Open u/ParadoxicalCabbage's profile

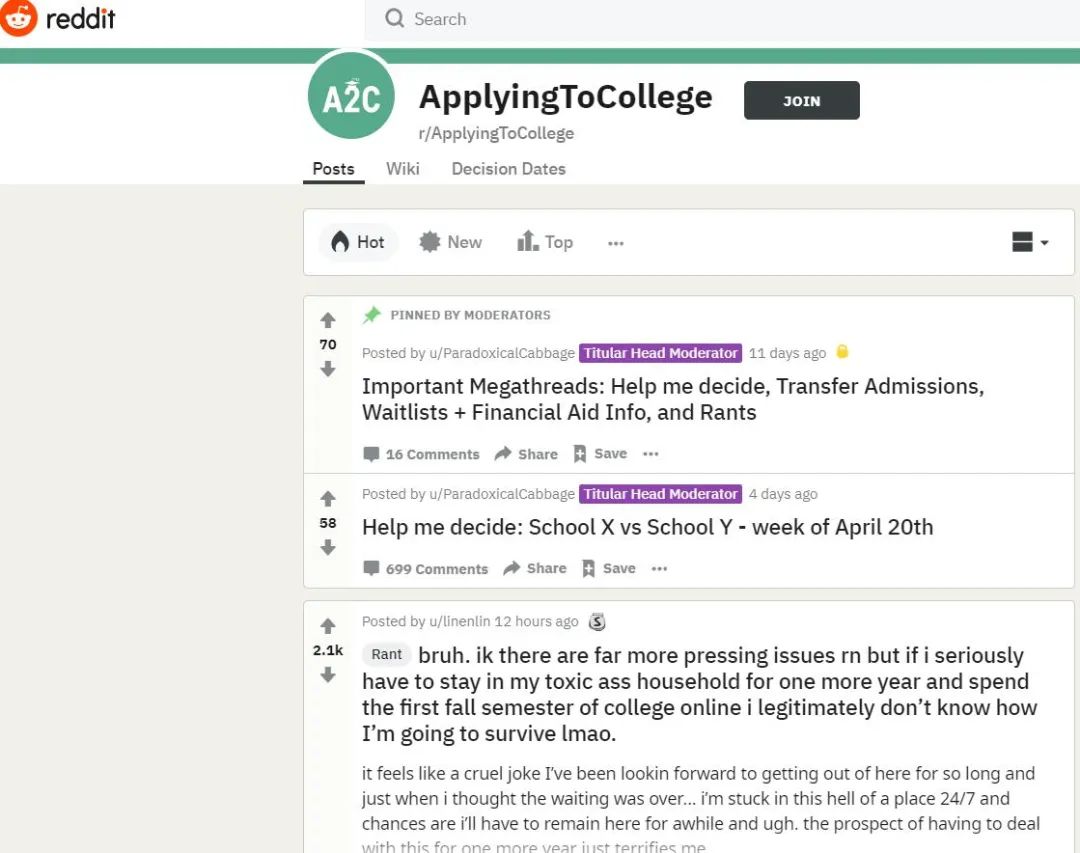point(498,353)
